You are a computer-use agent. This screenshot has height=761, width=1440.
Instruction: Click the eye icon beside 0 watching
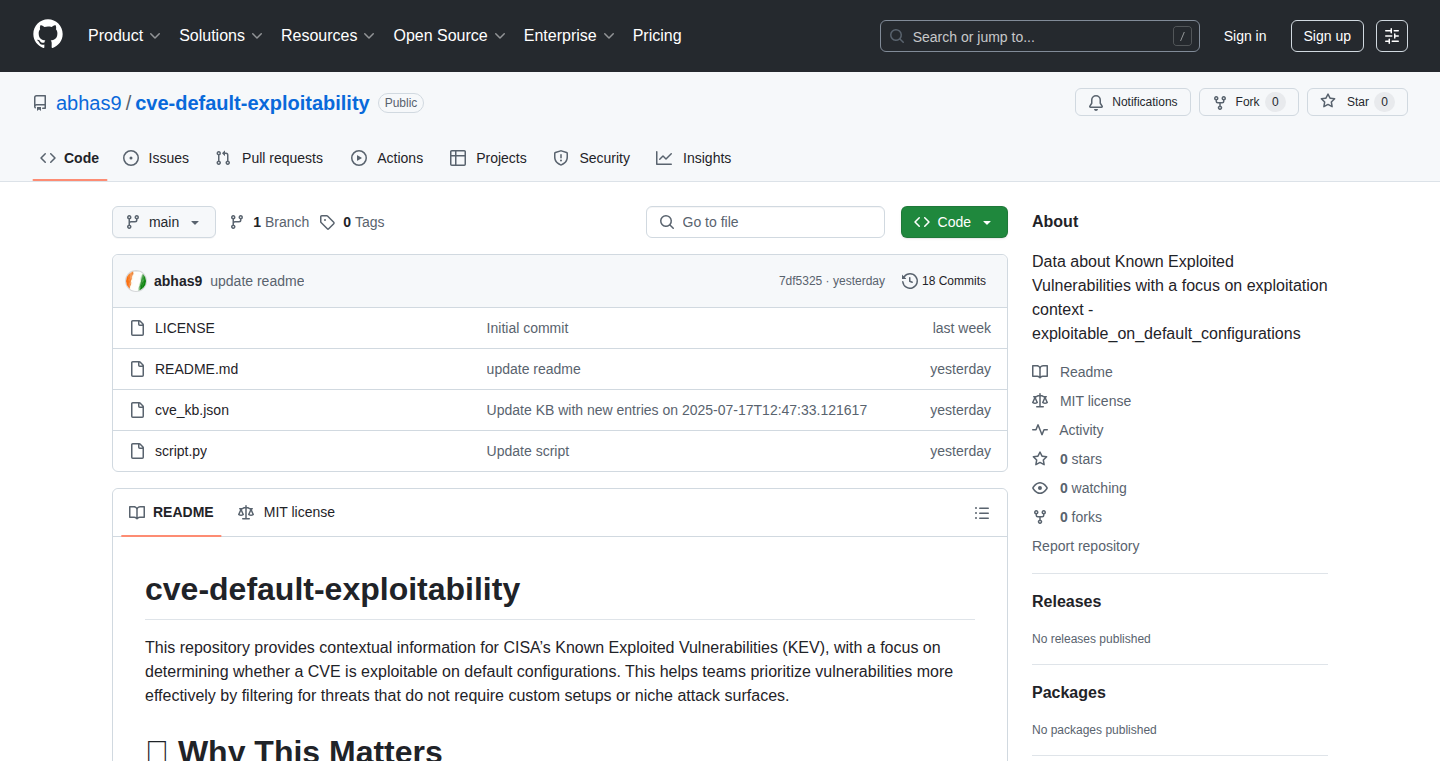pyautogui.click(x=1040, y=488)
